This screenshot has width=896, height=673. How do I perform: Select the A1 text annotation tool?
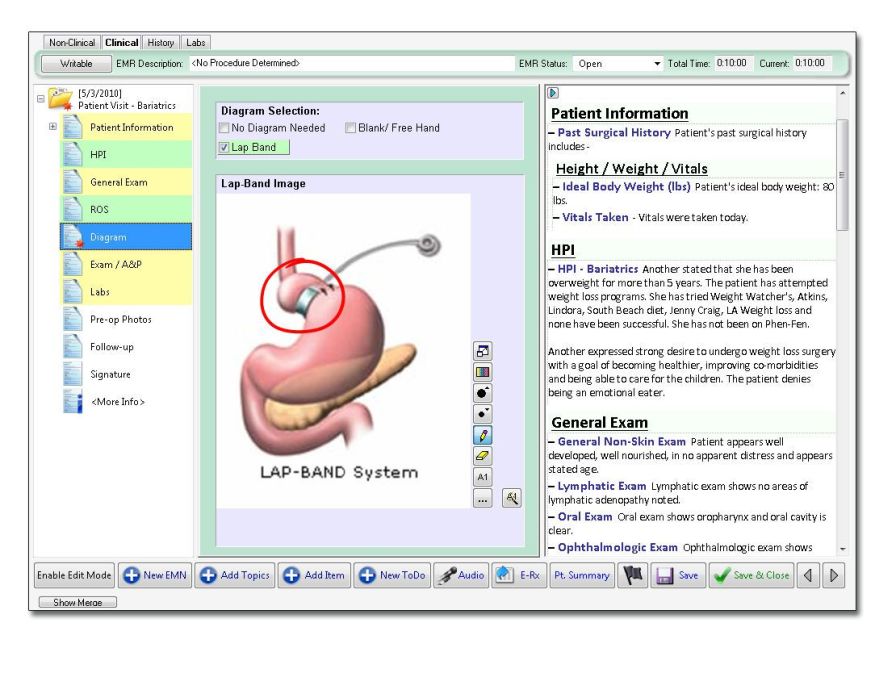[482, 476]
